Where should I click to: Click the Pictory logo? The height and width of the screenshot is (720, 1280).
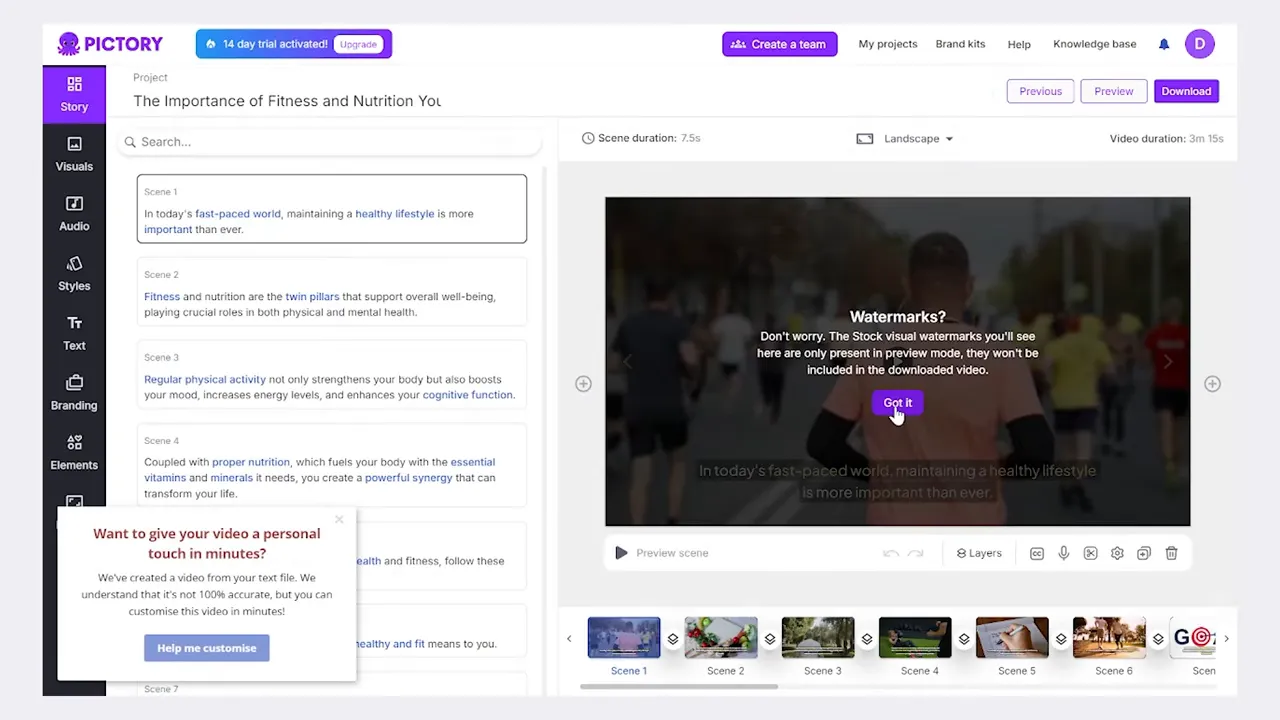110,44
